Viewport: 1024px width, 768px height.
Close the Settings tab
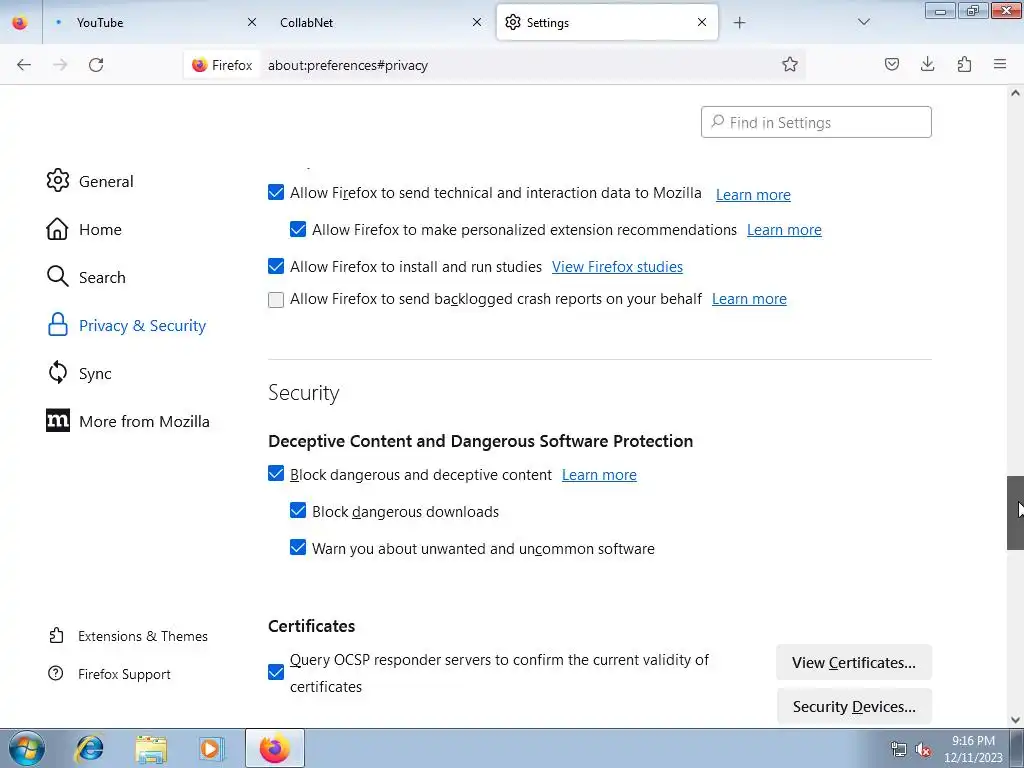pos(702,22)
